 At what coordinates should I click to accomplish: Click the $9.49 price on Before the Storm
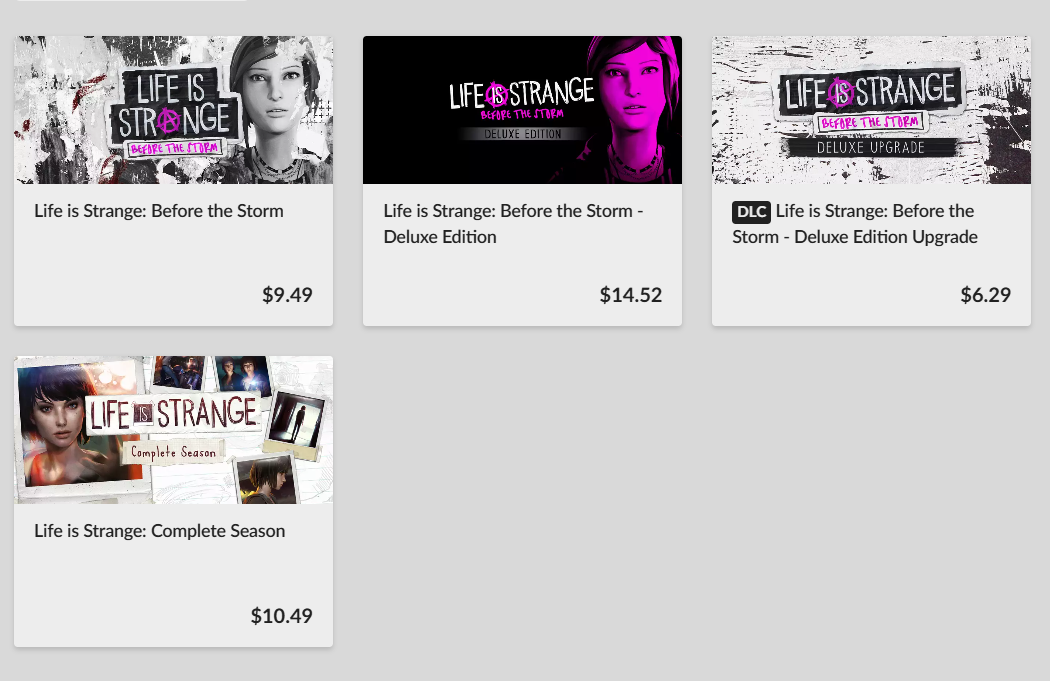tap(287, 295)
